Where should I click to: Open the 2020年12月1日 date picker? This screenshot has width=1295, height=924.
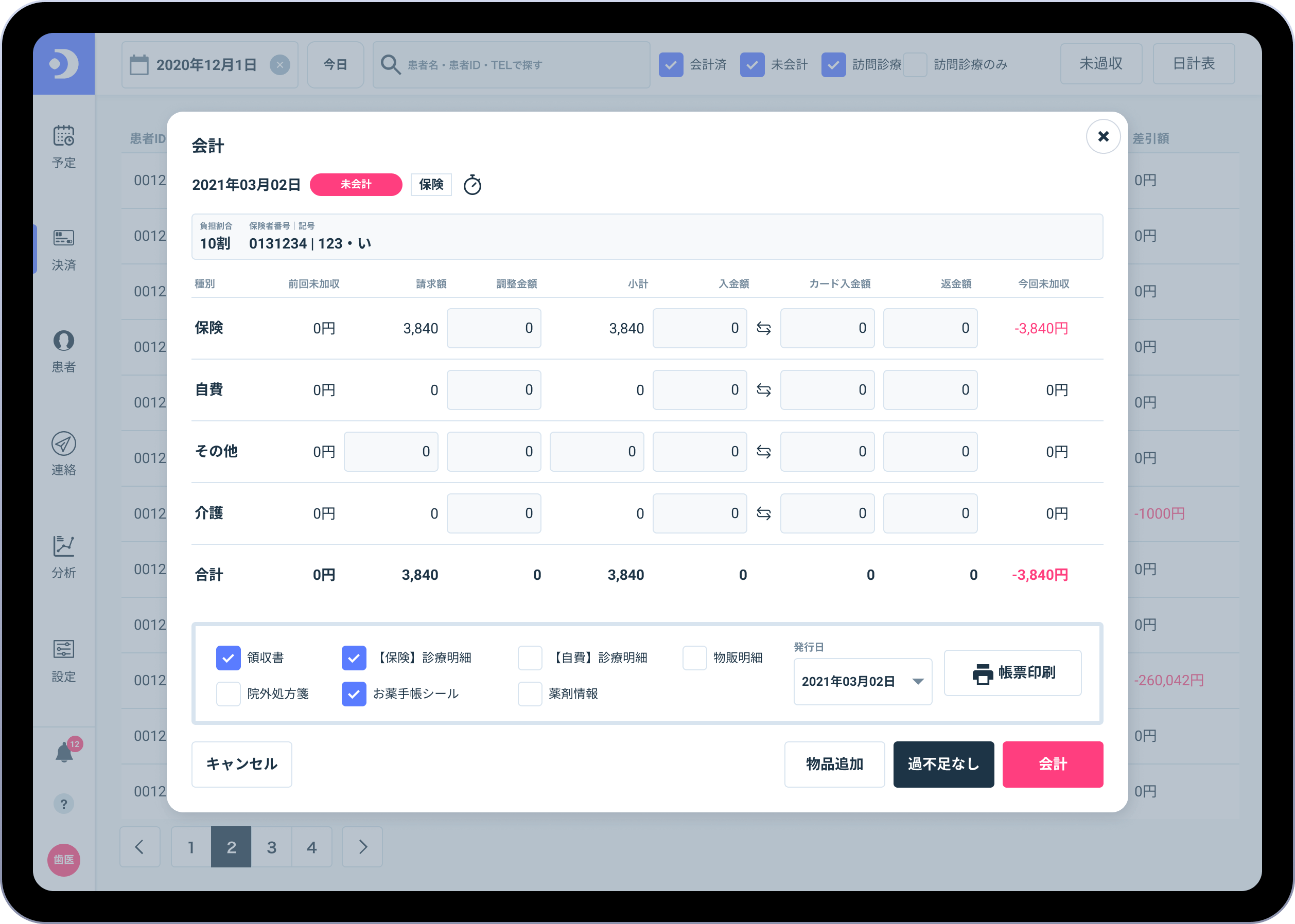[x=205, y=65]
